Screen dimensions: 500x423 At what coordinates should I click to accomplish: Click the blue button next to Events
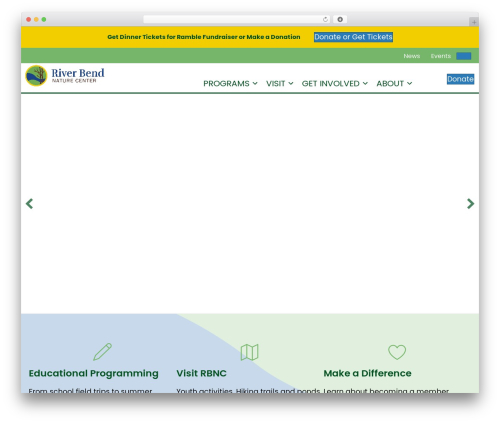click(464, 56)
